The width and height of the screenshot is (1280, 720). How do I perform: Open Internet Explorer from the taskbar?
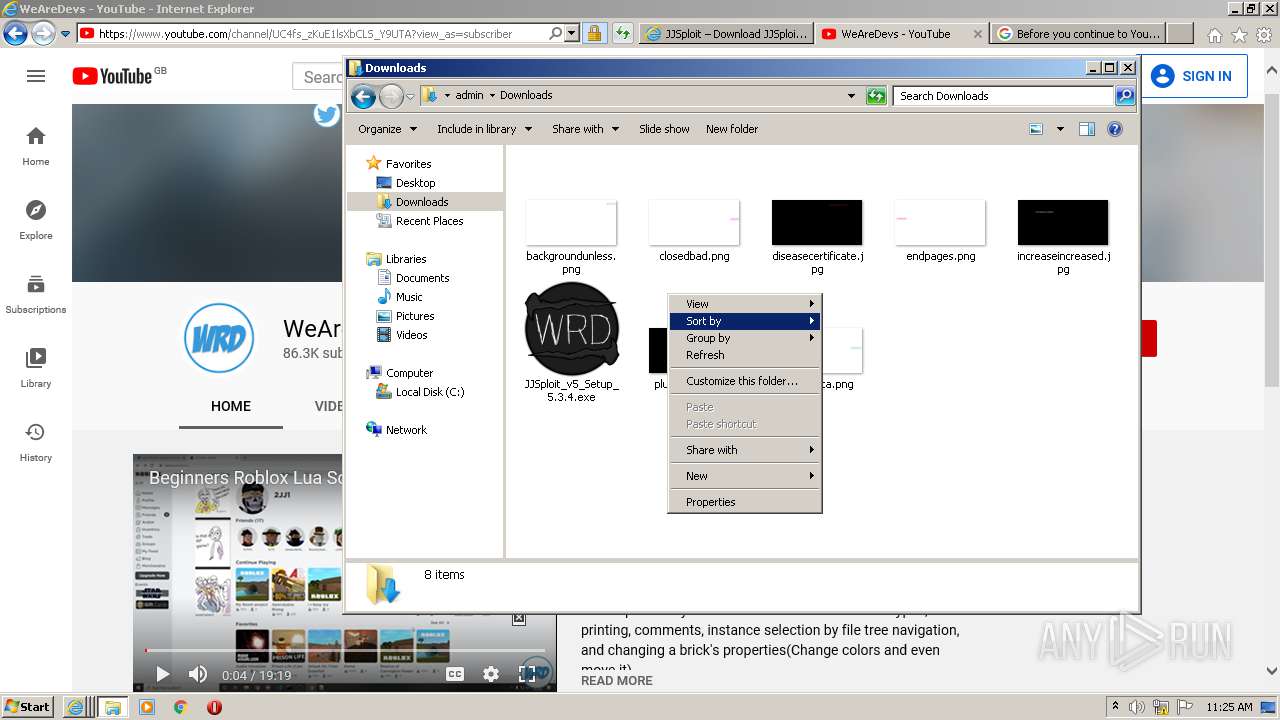coord(75,707)
